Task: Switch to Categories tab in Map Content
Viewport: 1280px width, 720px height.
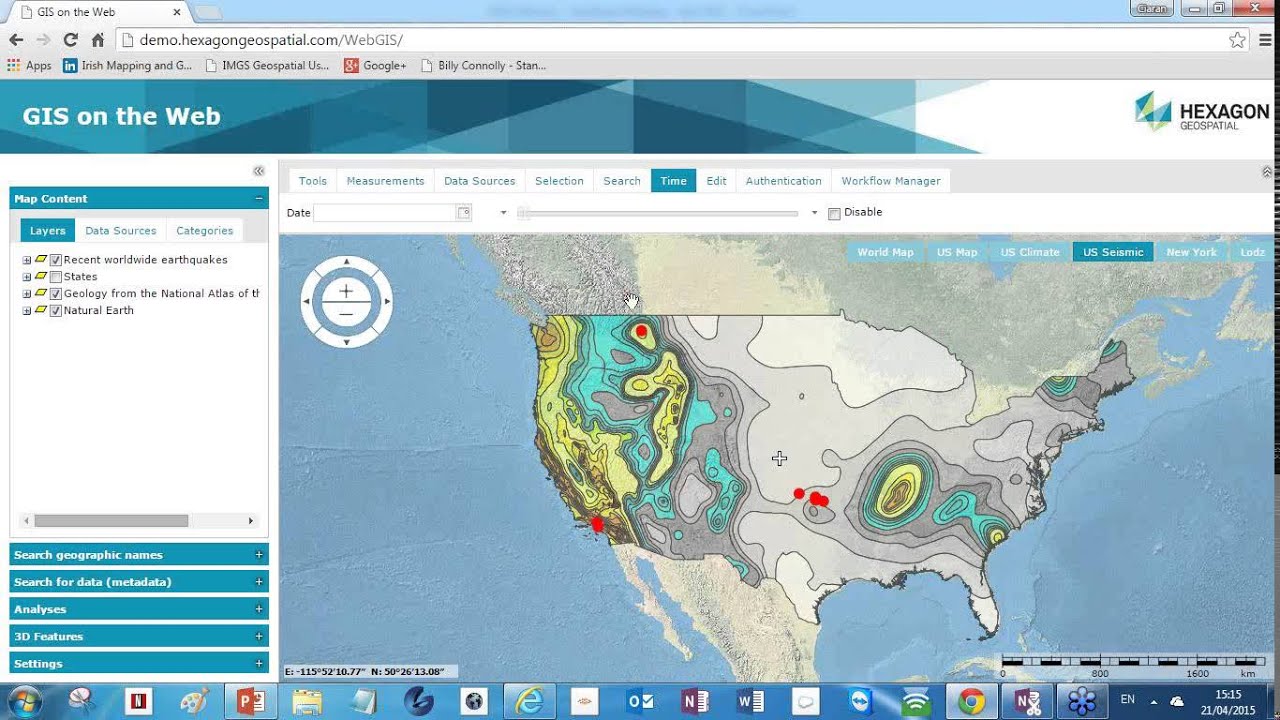Action: (204, 230)
